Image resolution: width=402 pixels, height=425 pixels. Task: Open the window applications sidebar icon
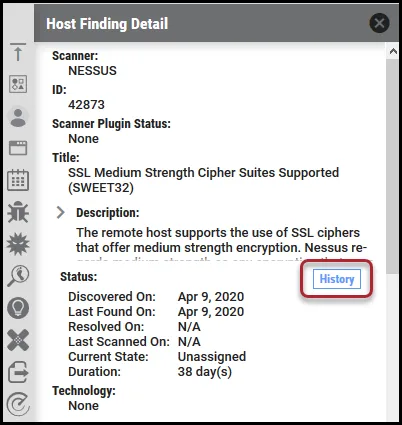18,148
